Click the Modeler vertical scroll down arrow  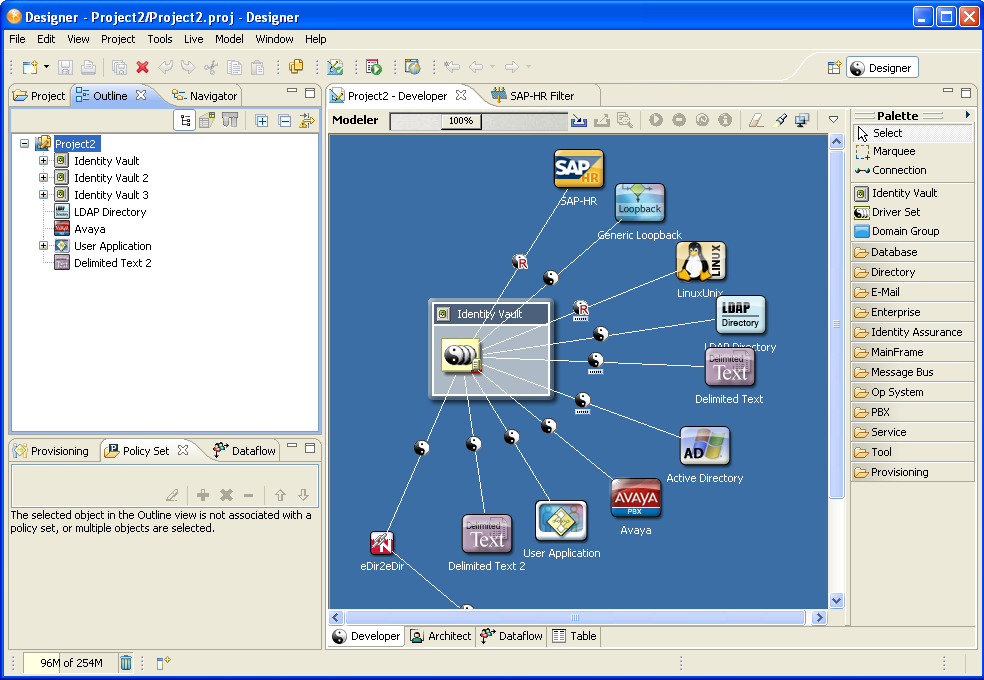click(836, 600)
